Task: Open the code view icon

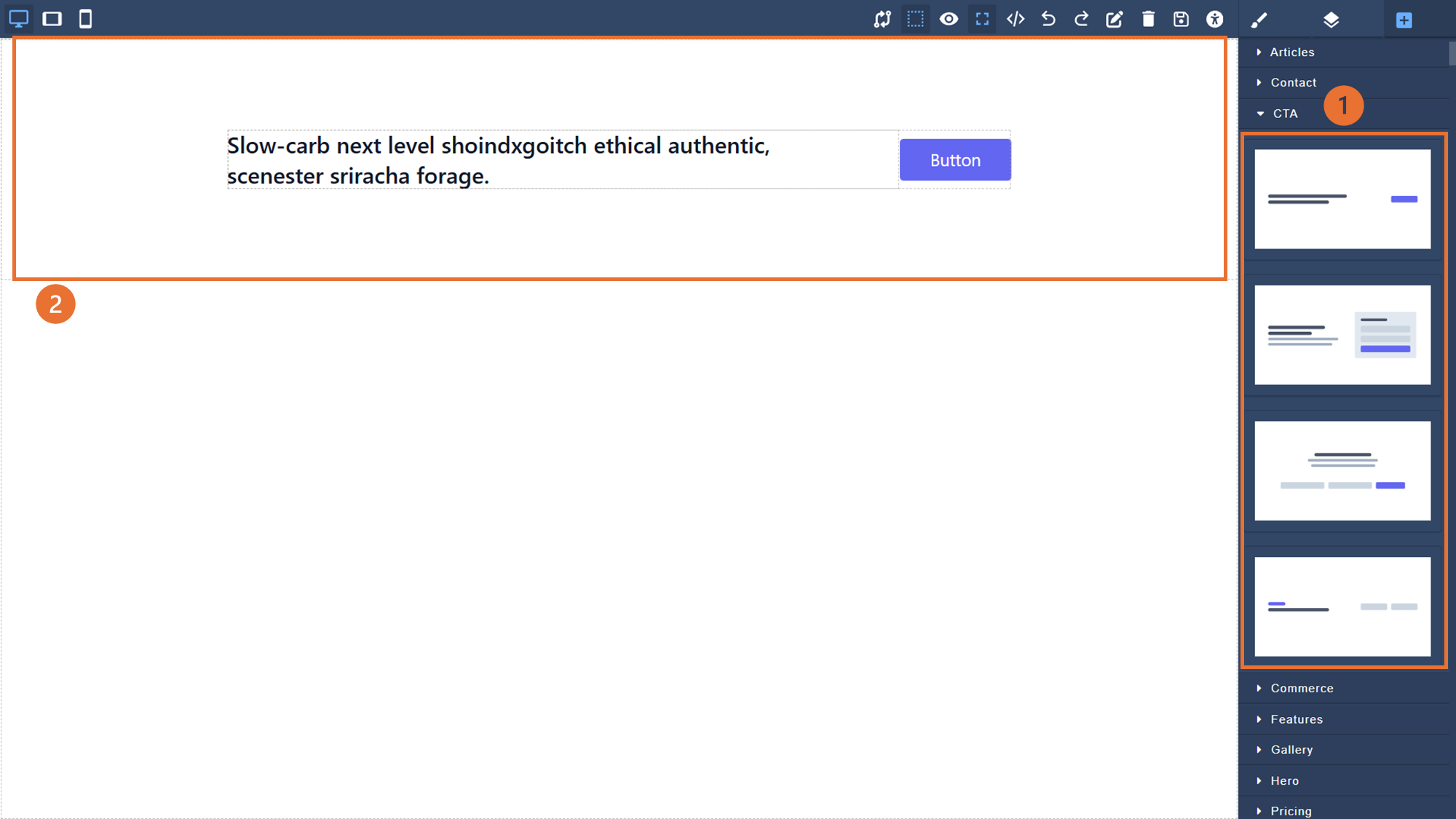Action: (1016, 19)
